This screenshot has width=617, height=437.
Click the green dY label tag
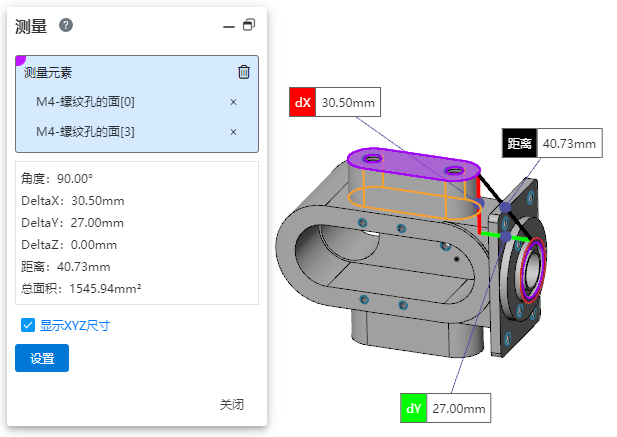click(x=413, y=408)
